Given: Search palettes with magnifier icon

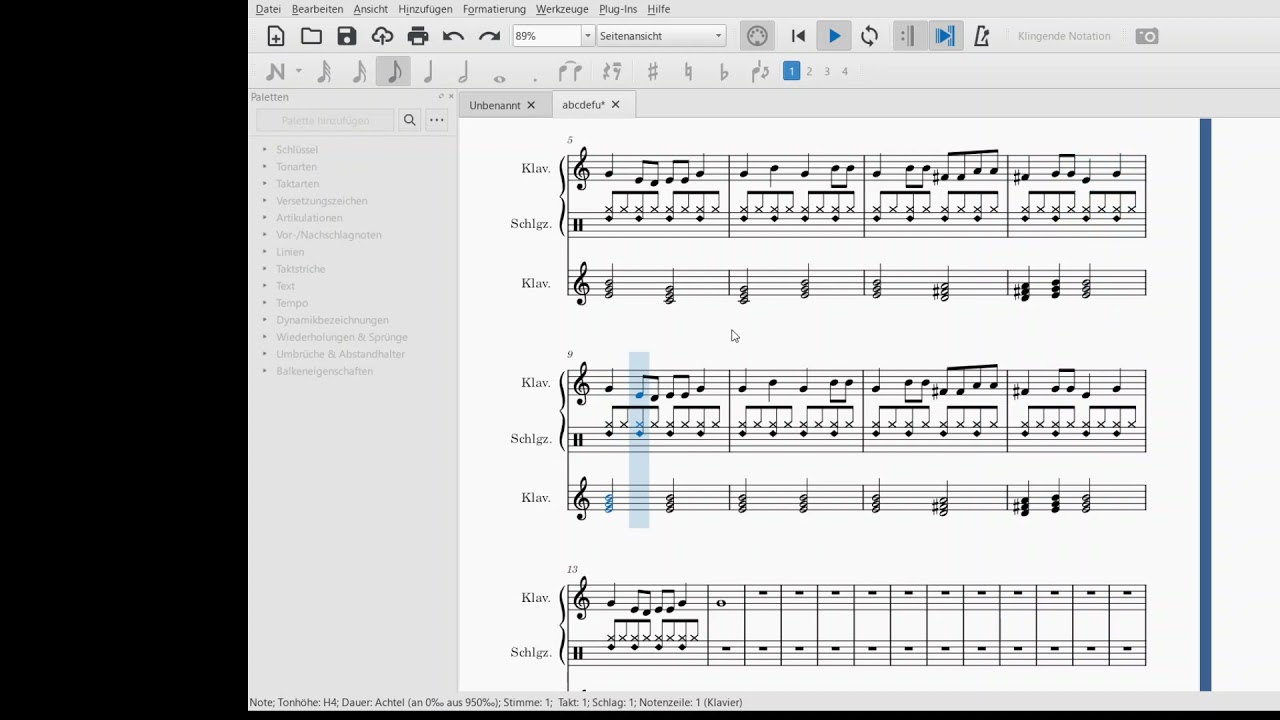Looking at the screenshot, I should (x=410, y=120).
